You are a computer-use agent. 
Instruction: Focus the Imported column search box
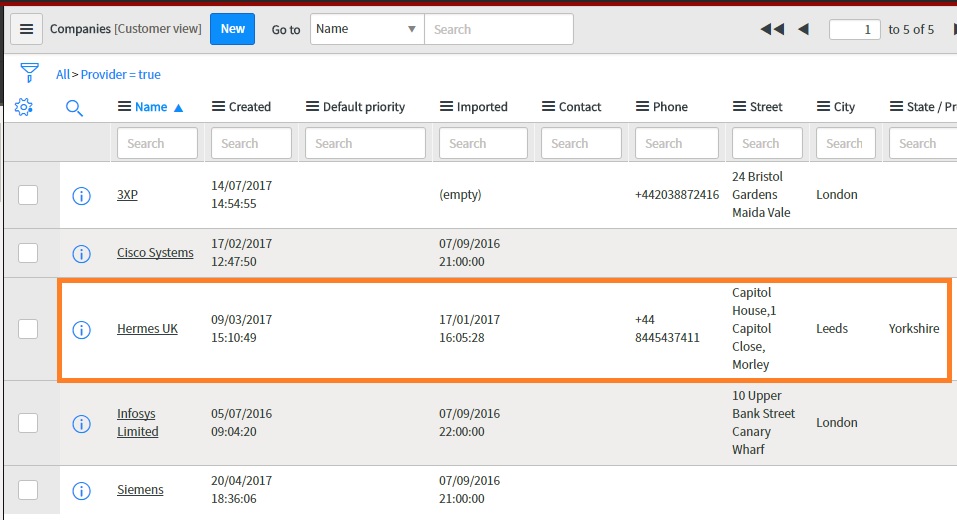483,143
